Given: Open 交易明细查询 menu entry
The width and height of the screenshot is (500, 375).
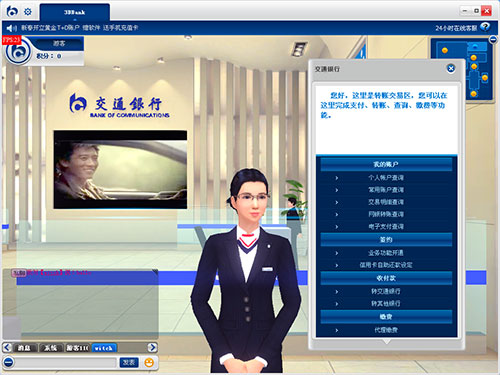Looking at the screenshot, I should tap(386, 202).
